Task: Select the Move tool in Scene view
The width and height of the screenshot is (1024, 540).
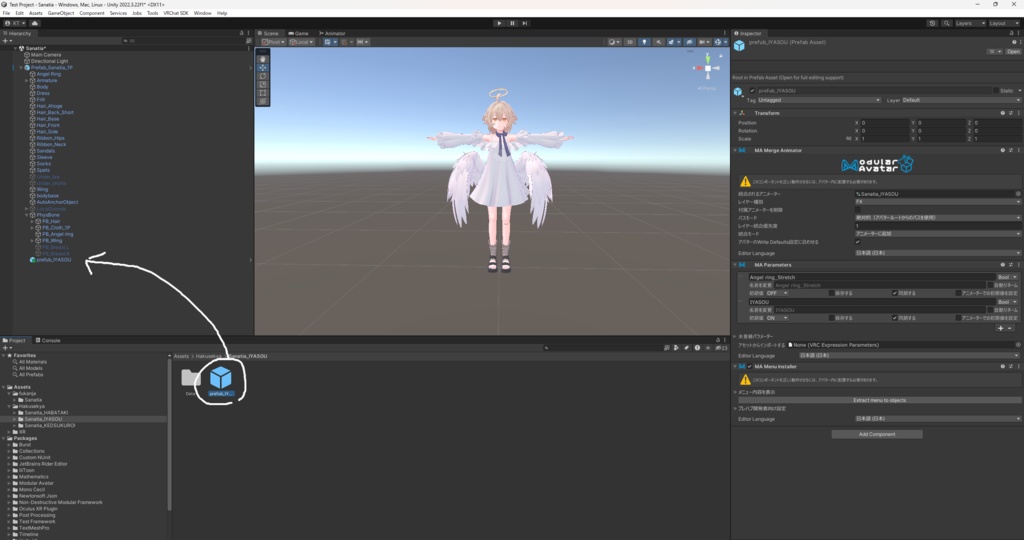Action: pos(263,67)
